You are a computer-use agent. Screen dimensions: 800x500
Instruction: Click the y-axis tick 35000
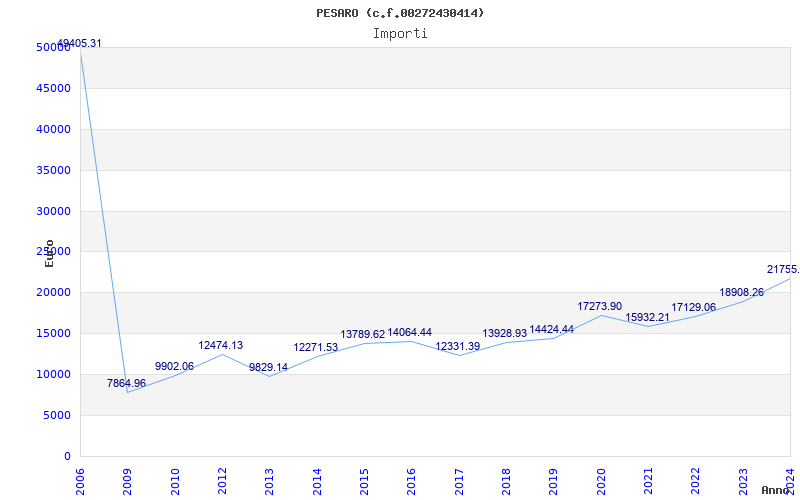click(54, 170)
